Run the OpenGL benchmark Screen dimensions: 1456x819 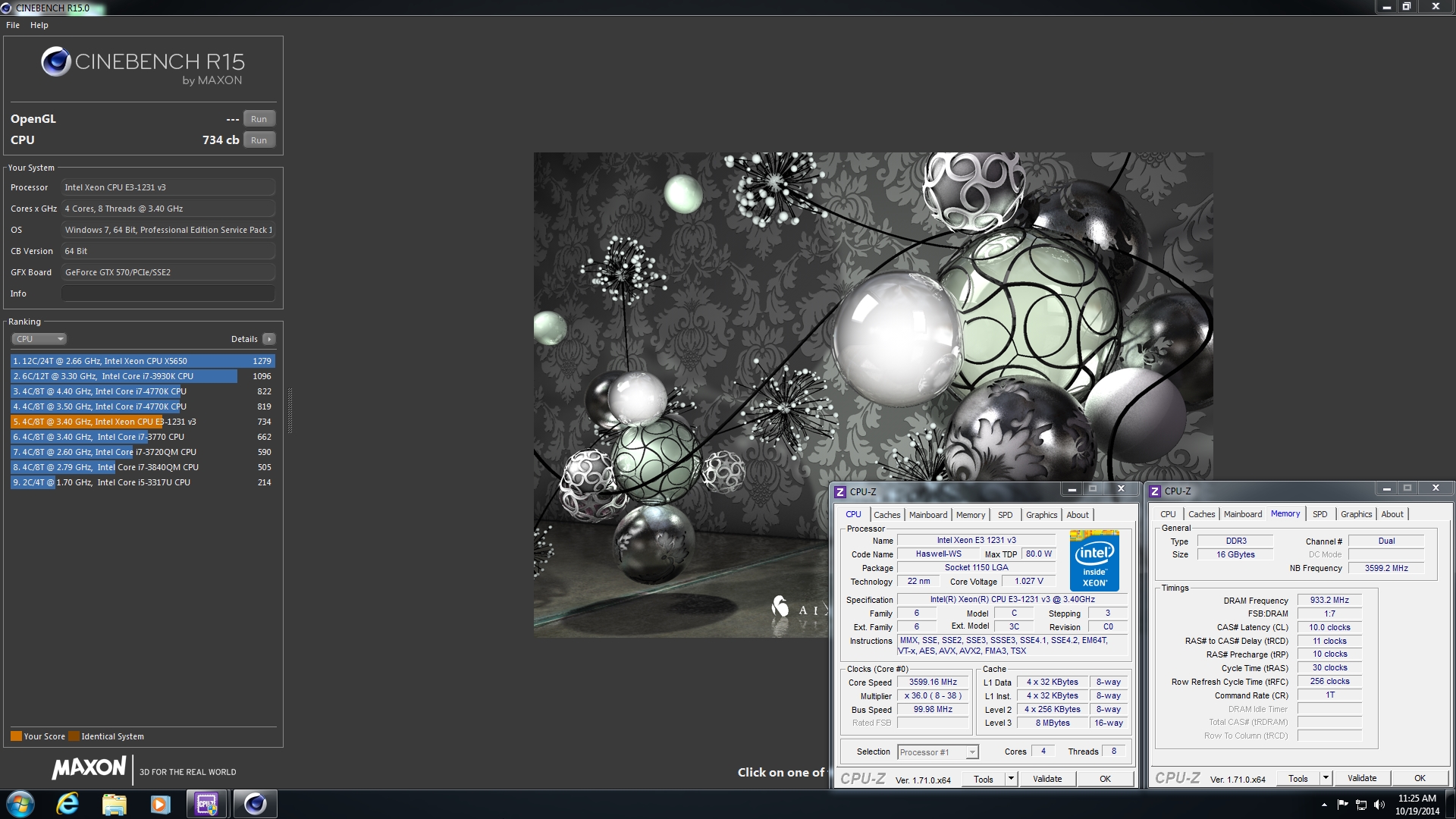259,119
